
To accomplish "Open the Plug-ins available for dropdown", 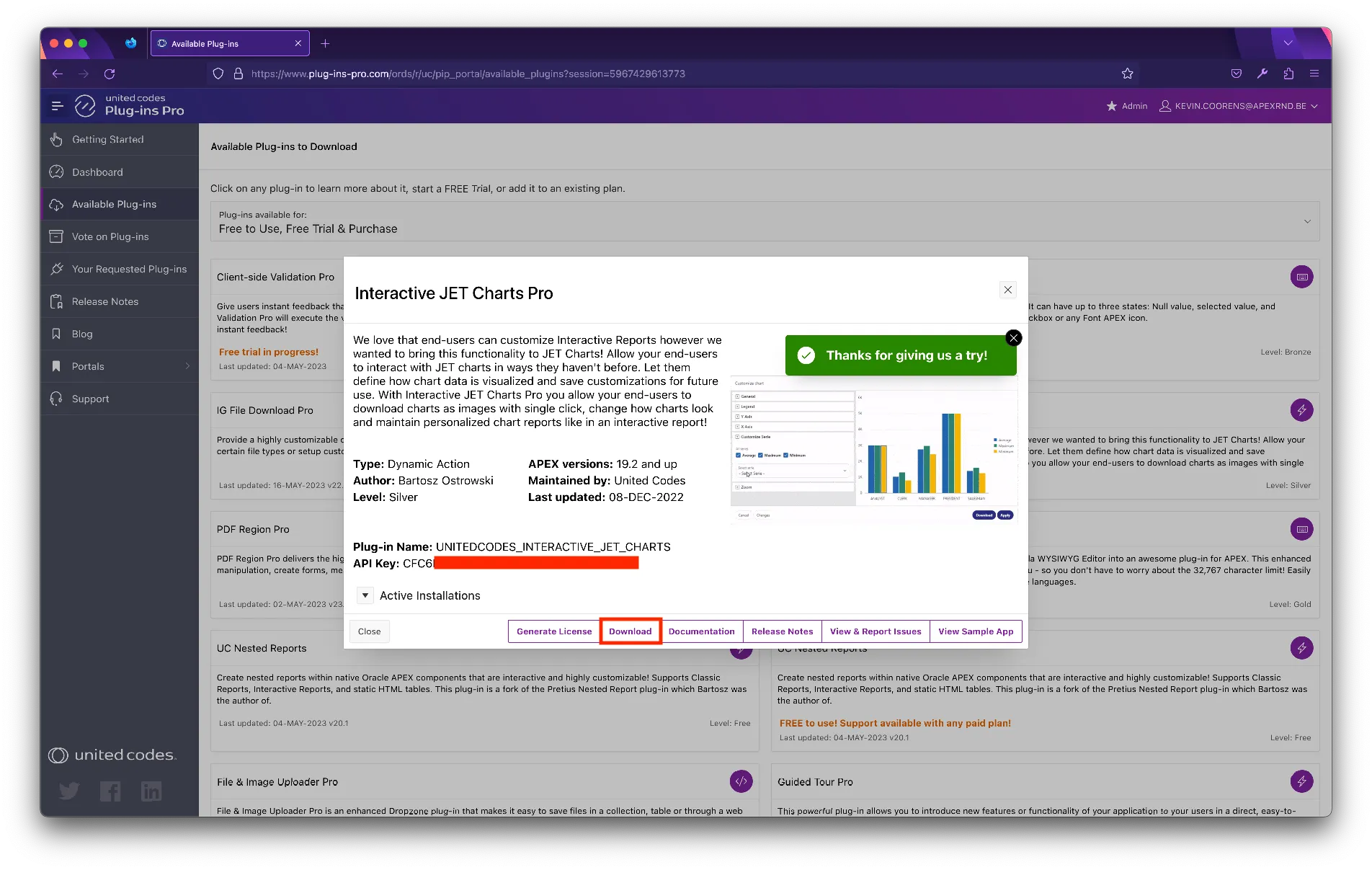I will click(765, 221).
